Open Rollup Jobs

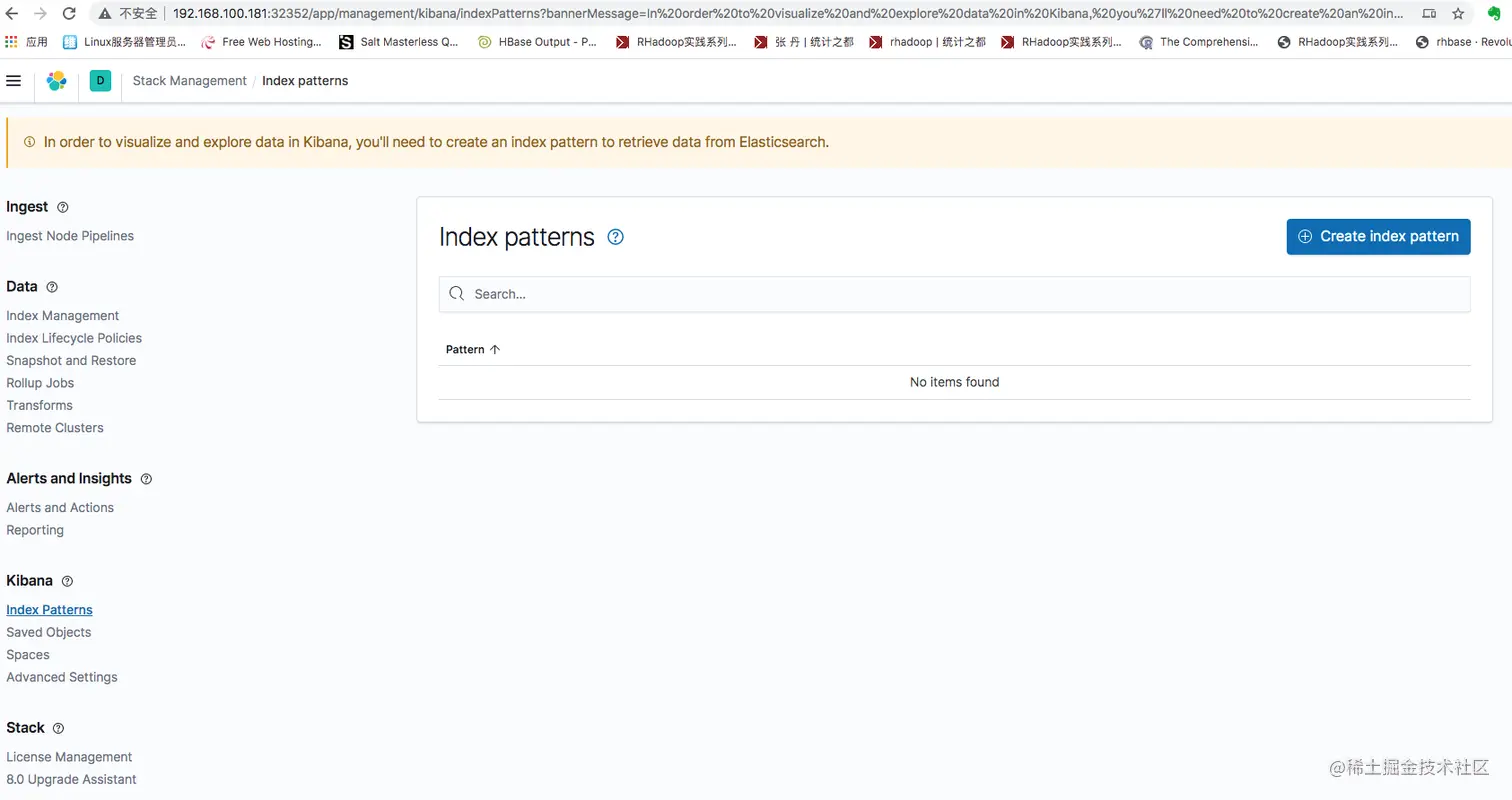coord(40,383)
